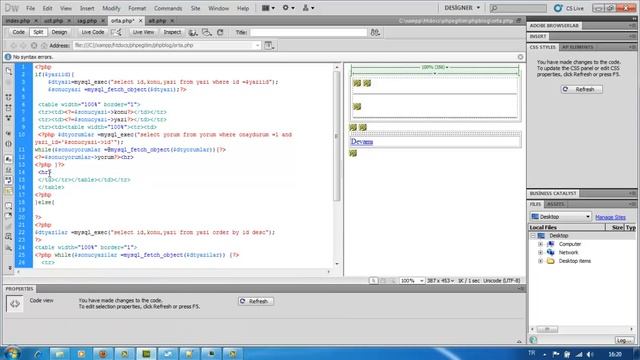This screenshot has width=640, height=360.
Task: Close the orta.php tab
Action: click(x=140, y=20)
